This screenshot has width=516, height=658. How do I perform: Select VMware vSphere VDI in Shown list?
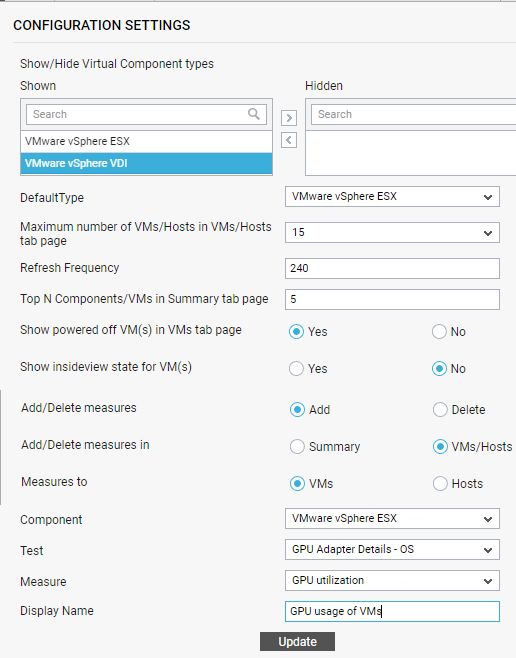pos(146,163)
